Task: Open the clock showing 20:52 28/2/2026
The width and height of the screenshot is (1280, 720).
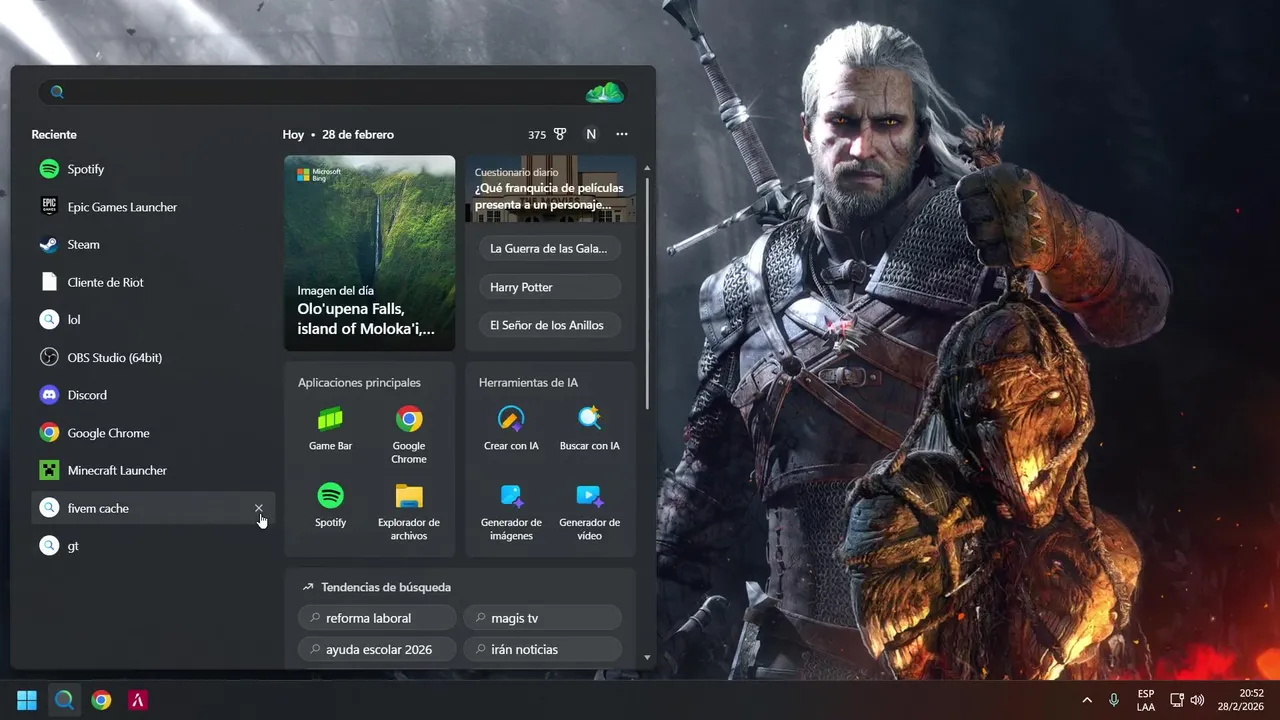Action: (1241, 700)
